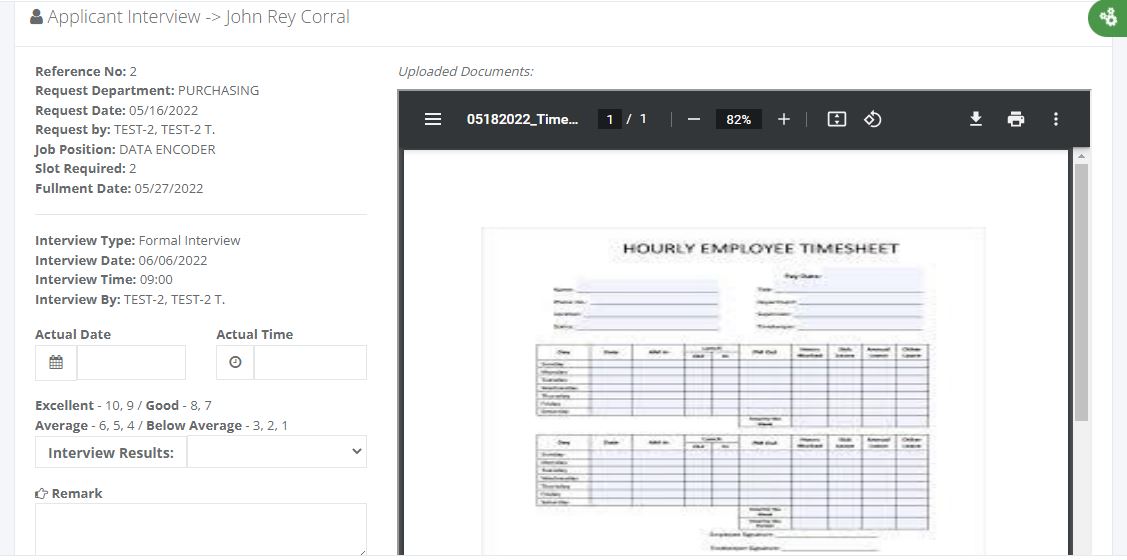This screenshot has height=560, width=1127.
Task: Click the HOURLY EMPLOYEE TIMESHEET title
Action: [x=760, y=249]
